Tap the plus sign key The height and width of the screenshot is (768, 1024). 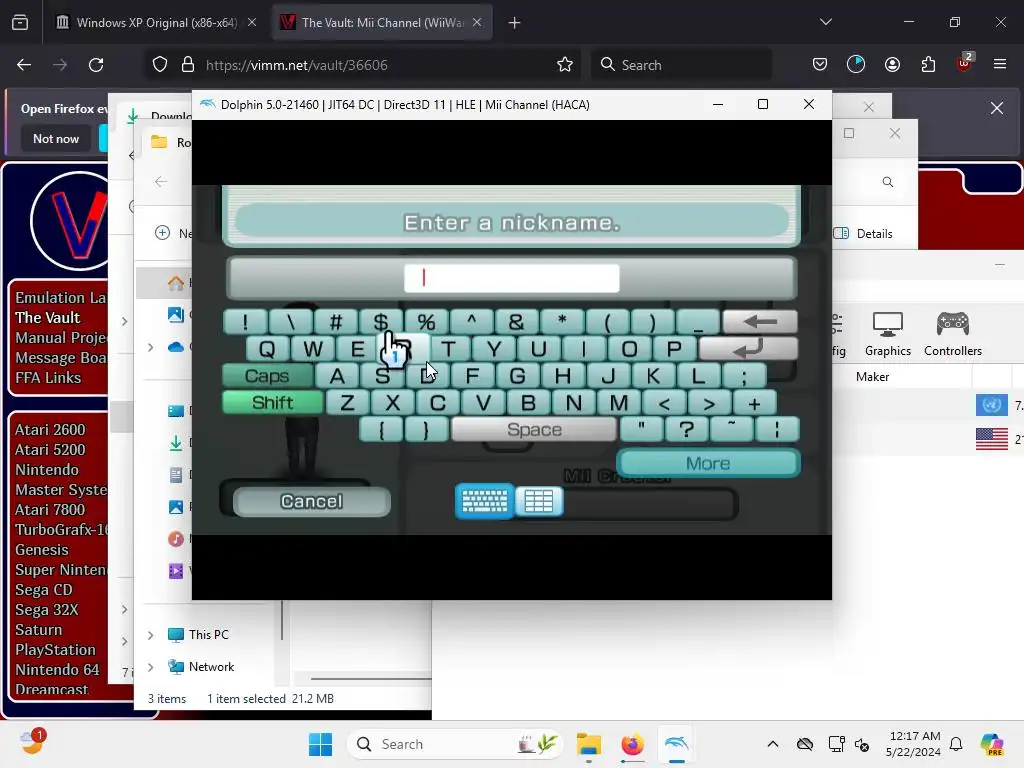[754, 403]
